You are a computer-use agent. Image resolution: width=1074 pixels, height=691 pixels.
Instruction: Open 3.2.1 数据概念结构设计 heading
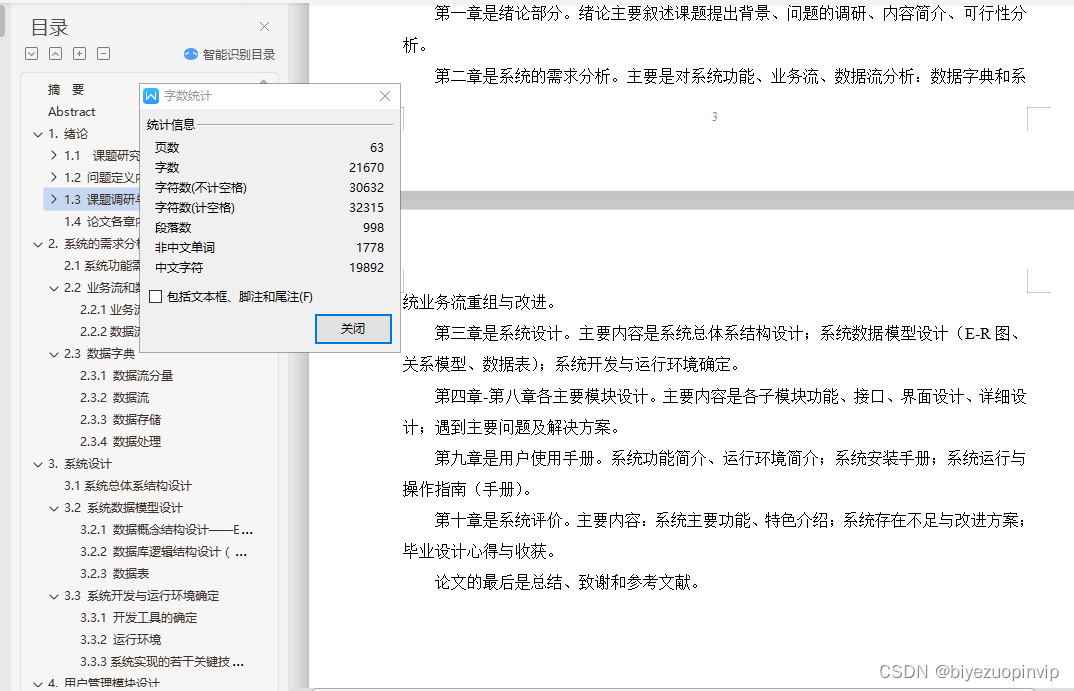pos(166,529)
